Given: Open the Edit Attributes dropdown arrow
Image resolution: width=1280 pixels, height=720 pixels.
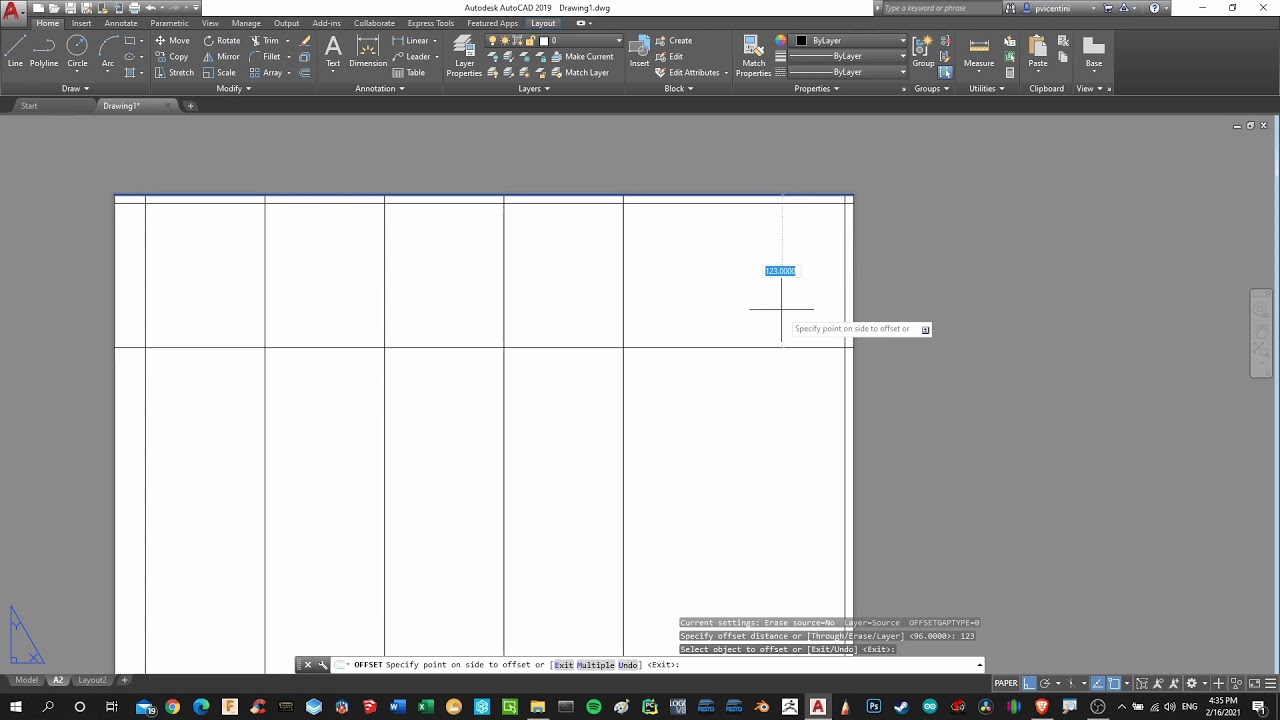Looking at the screenshot, I should click(x=727, y=73).
